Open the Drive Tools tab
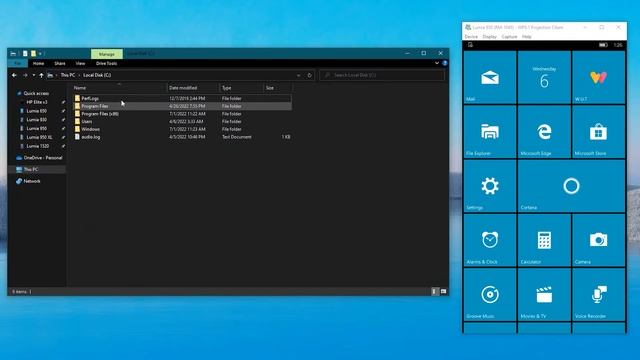This screenshot has width=640, height=360. click(106, 63)
